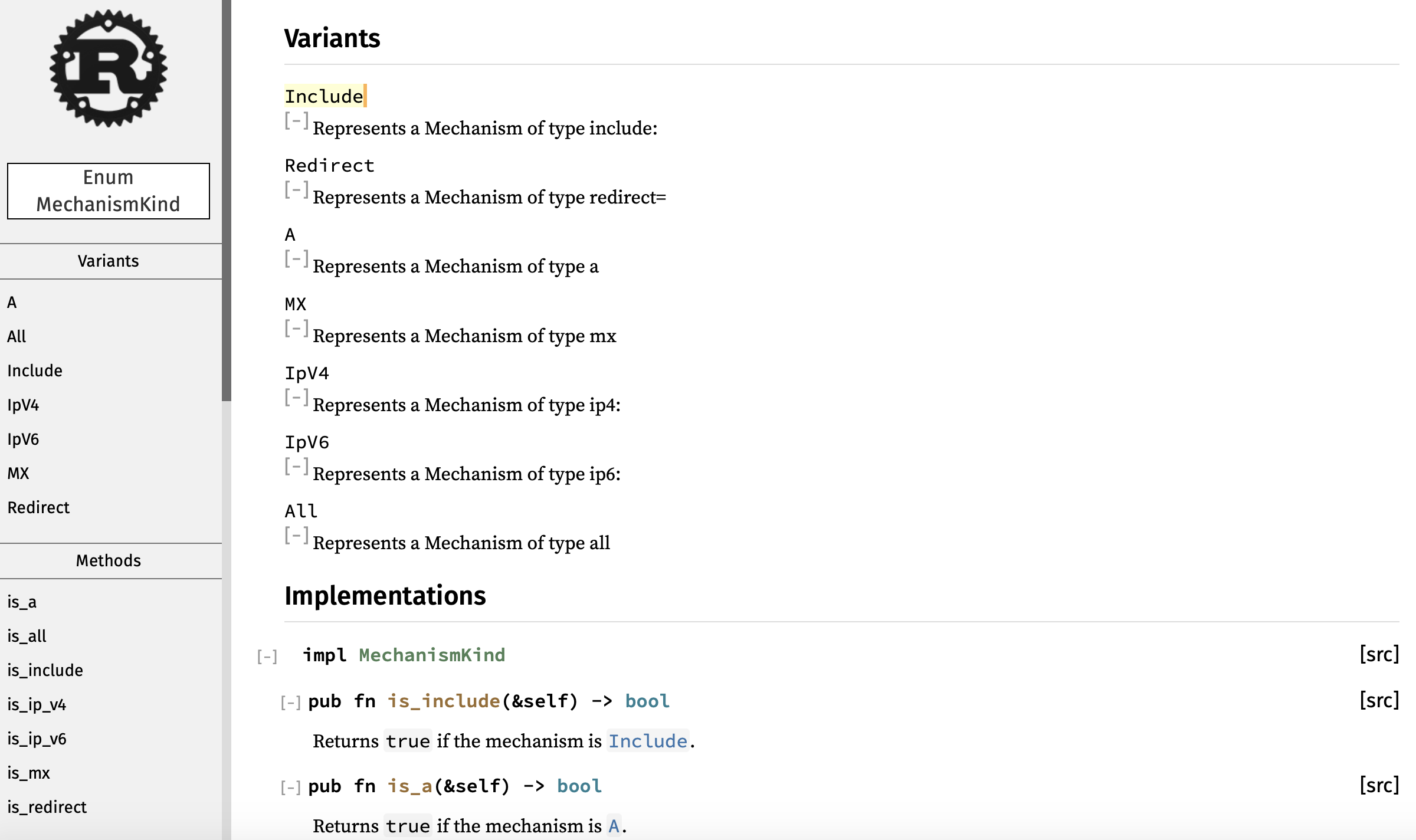Collapse the MX variant description

(x=296, y=329)
